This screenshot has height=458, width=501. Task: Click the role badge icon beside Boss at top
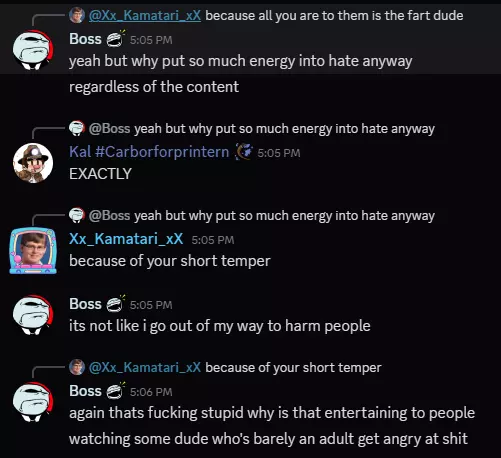[x=116, y=39]
